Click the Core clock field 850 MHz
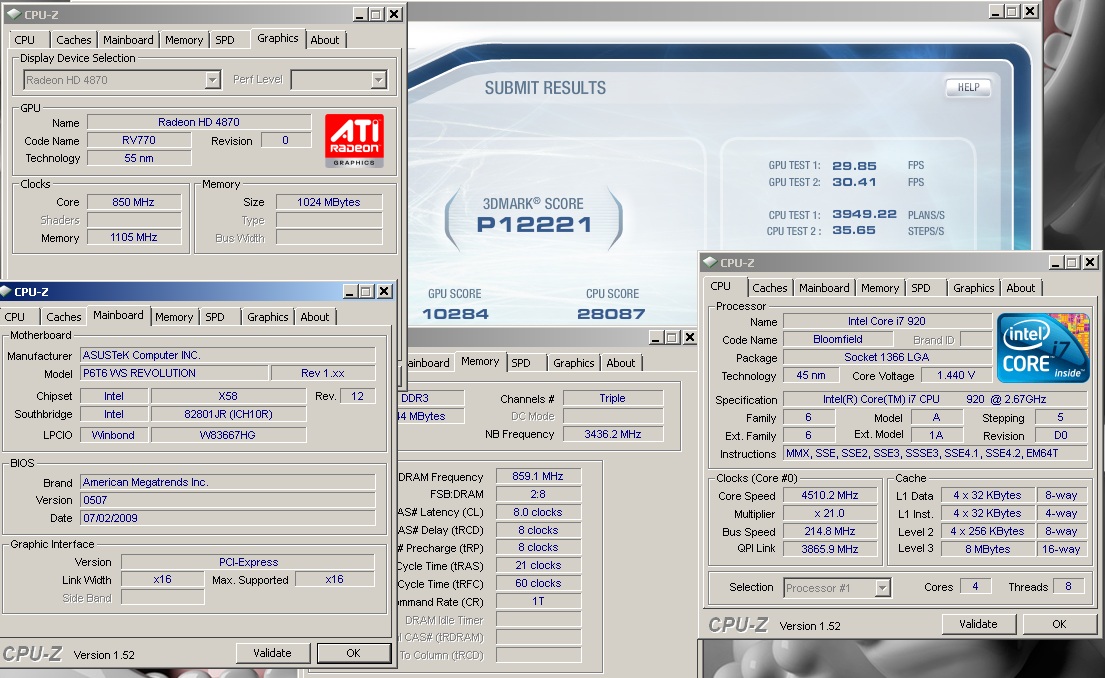Viewport: 1105px width, 678px height. pos(133,202)
